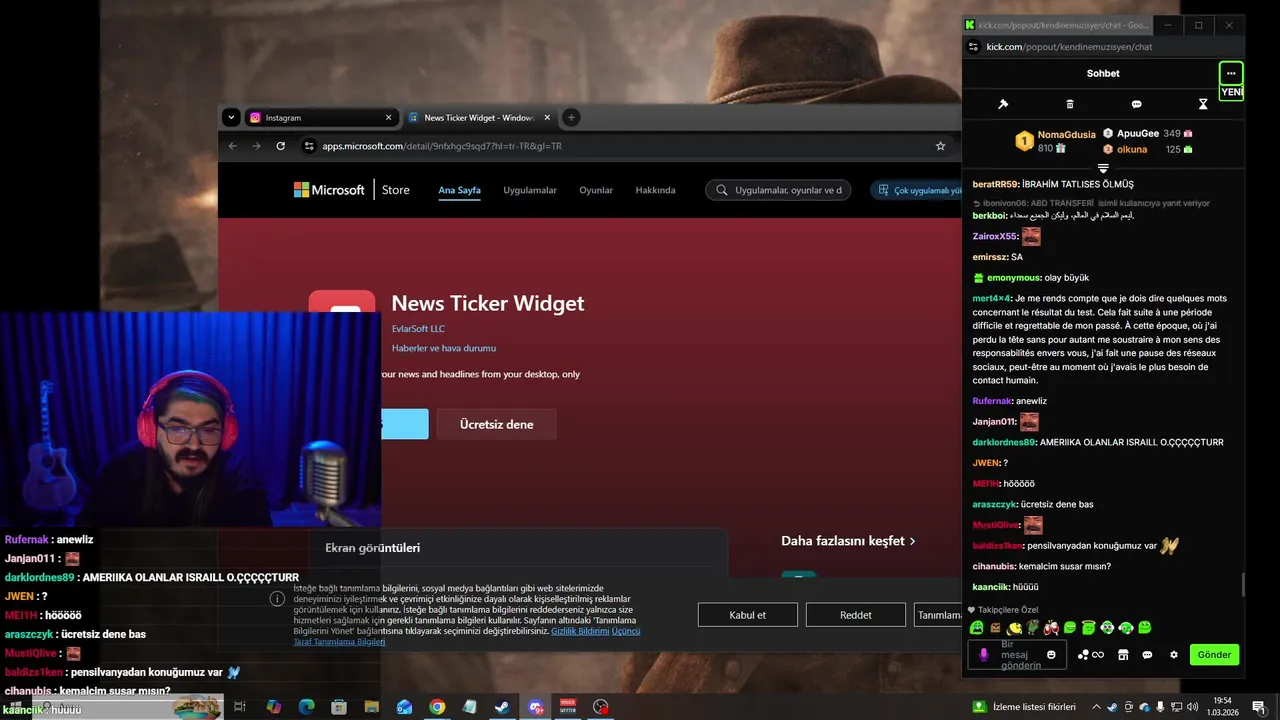Click the purple microphone icon in message box

(x=984, y=654)
